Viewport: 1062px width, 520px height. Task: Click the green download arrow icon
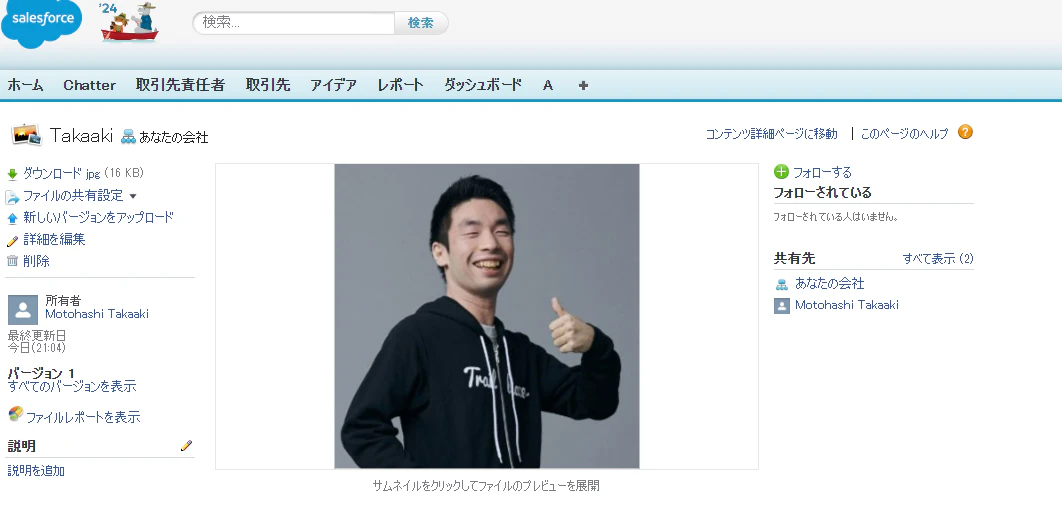[x=12, y=175]
